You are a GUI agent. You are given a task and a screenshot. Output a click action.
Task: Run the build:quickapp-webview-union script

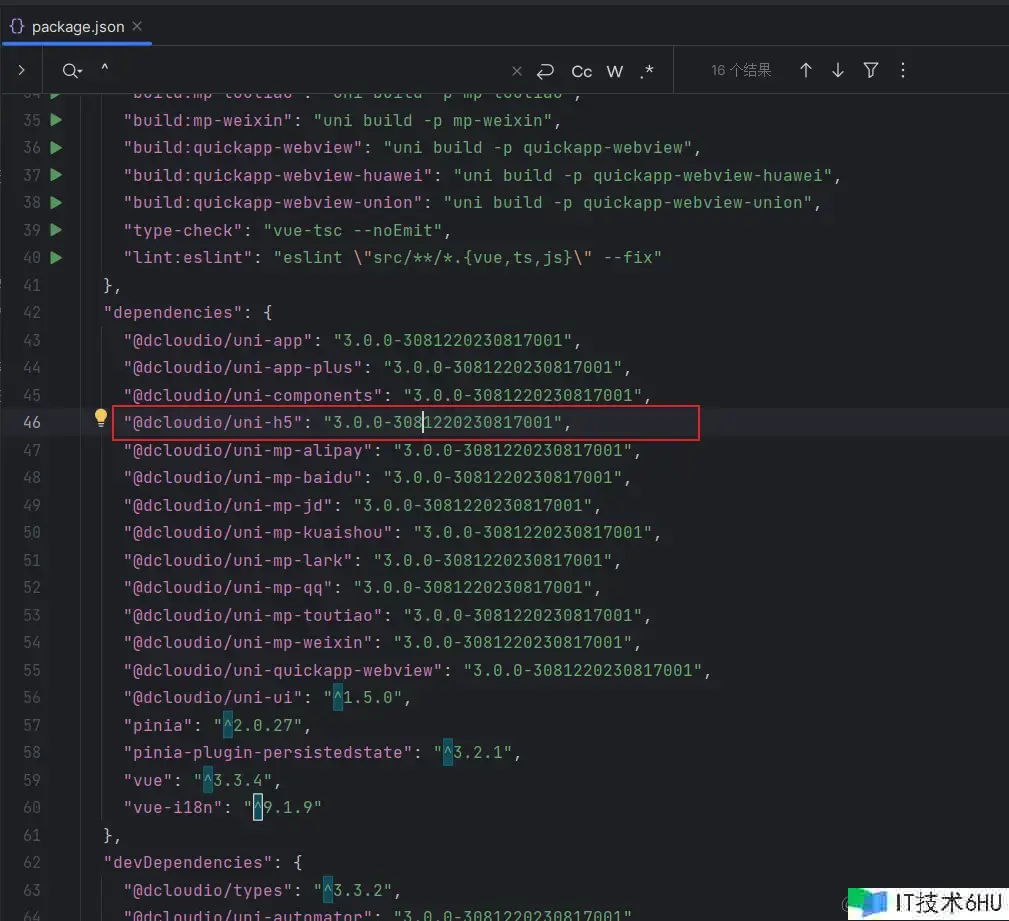coord(56,202)
